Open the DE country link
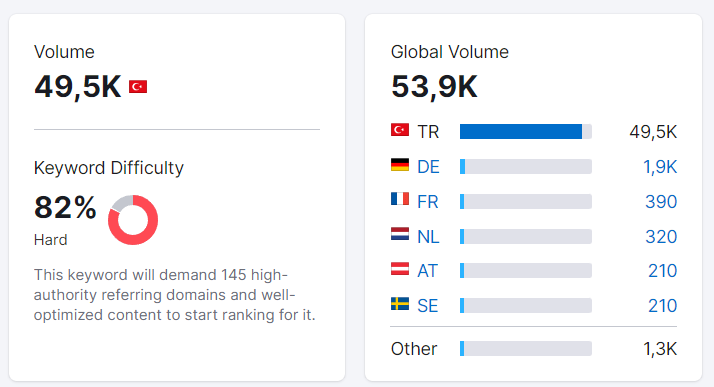The width and height of the screenshot is (714, 387). [428, 167]
